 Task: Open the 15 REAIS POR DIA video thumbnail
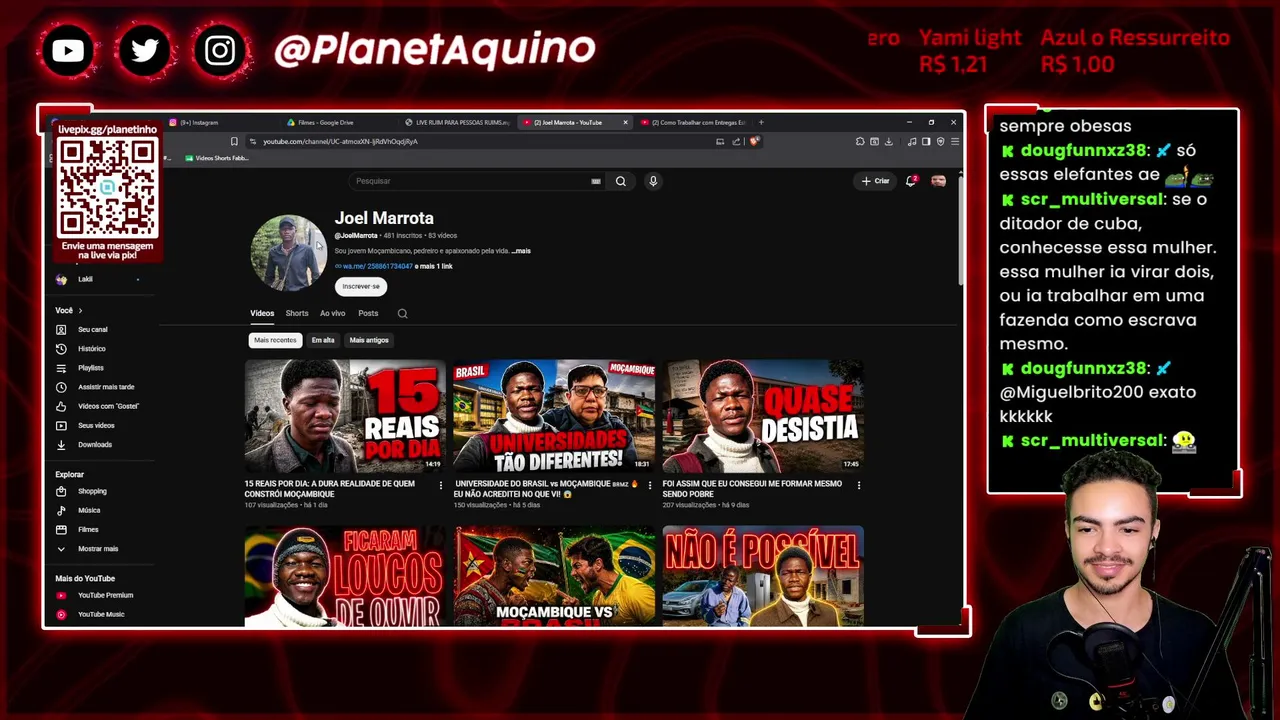click(344, 416)
